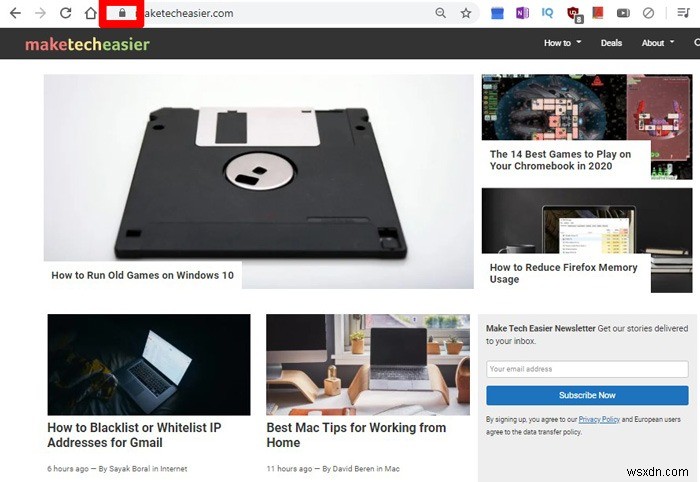Open Best Mac Tips for Working article
Image resolution: width=700 pixels, height=482 pixels.
[x=356, y=435]
